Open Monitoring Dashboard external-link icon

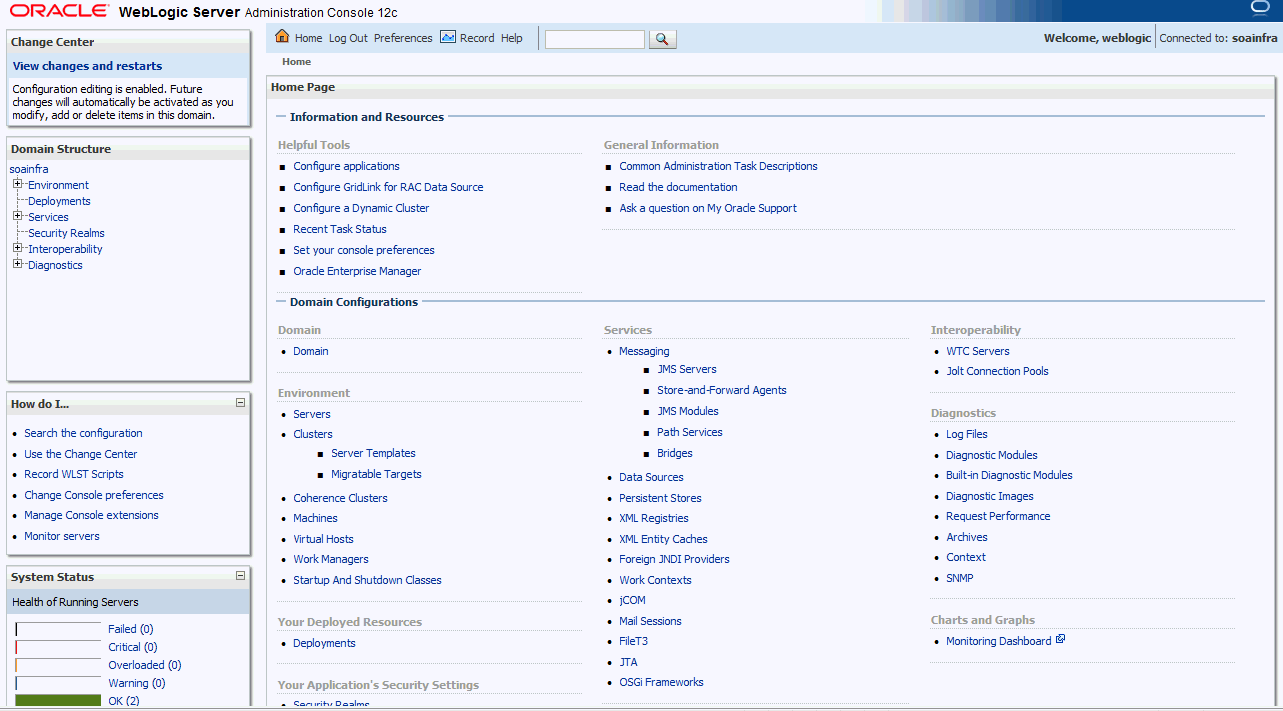pos(1060,639)
